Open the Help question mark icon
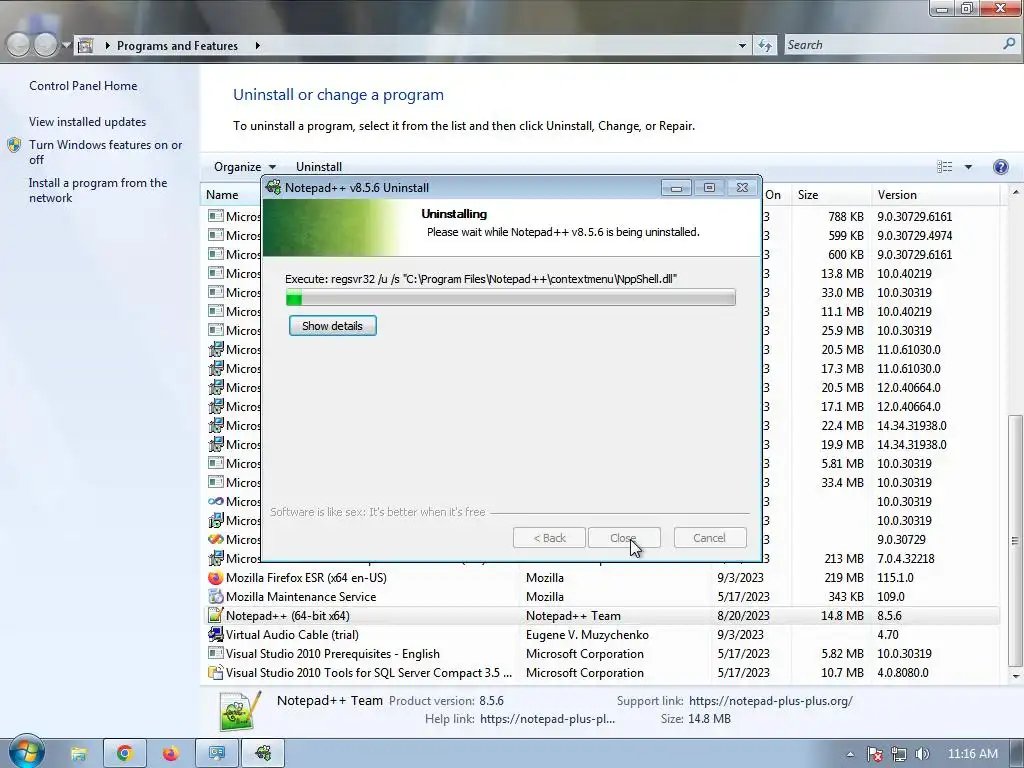This screenshot has height=768, width=1024. (x=1000, y=167)
